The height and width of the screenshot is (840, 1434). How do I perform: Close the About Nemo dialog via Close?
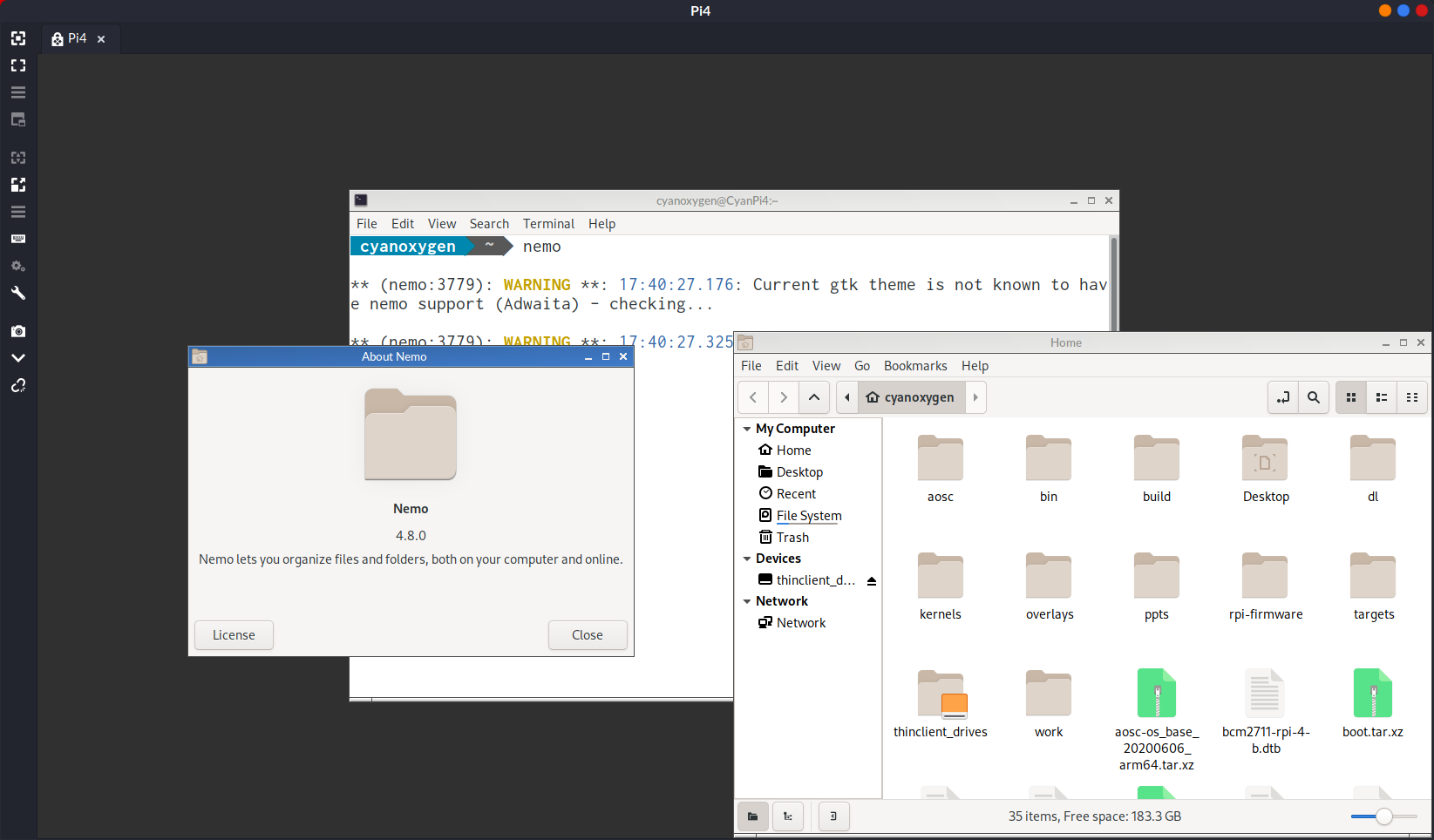588,635
